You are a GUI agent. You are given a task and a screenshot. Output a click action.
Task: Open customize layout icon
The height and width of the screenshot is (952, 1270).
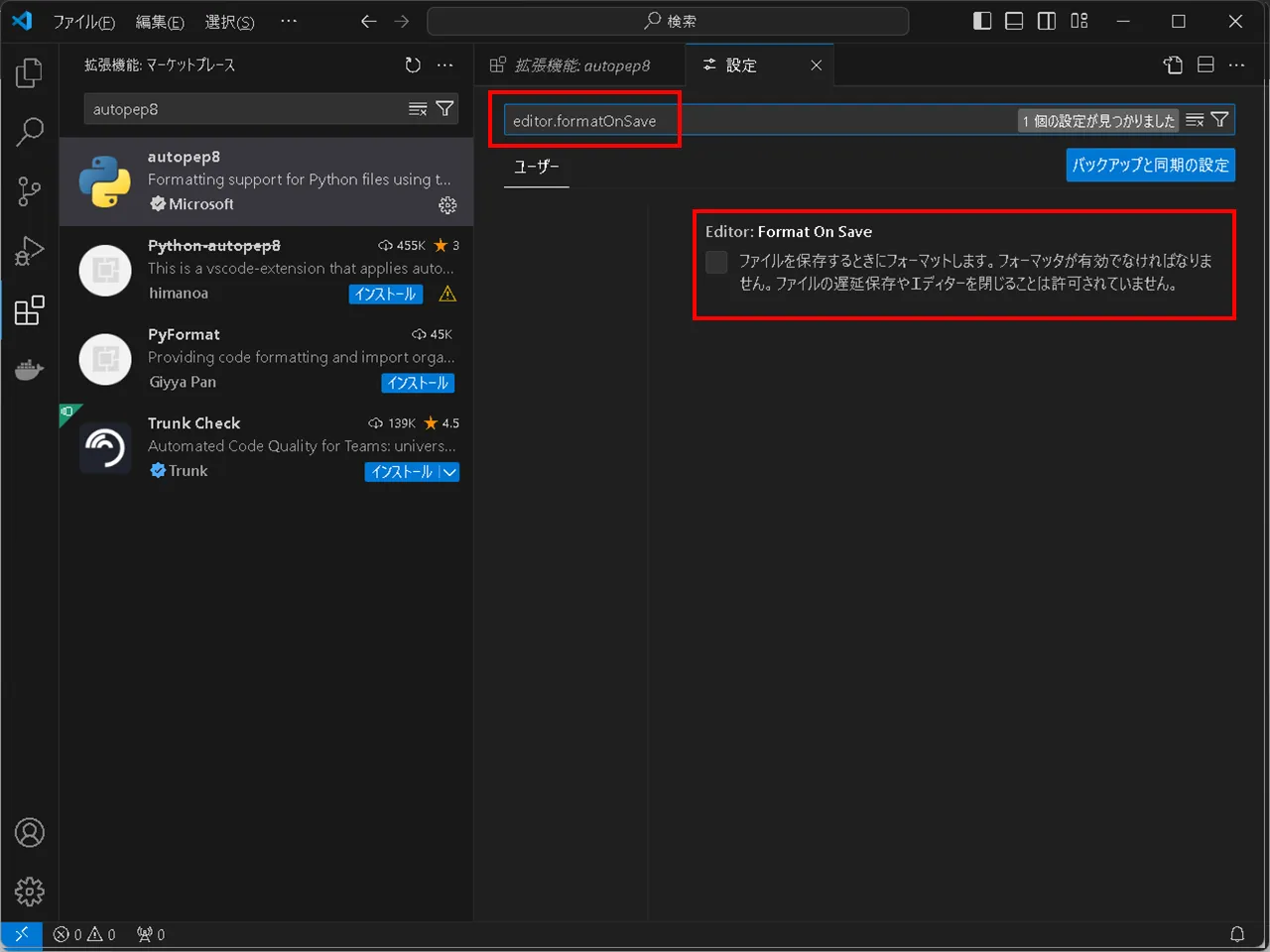point(1079,21)
